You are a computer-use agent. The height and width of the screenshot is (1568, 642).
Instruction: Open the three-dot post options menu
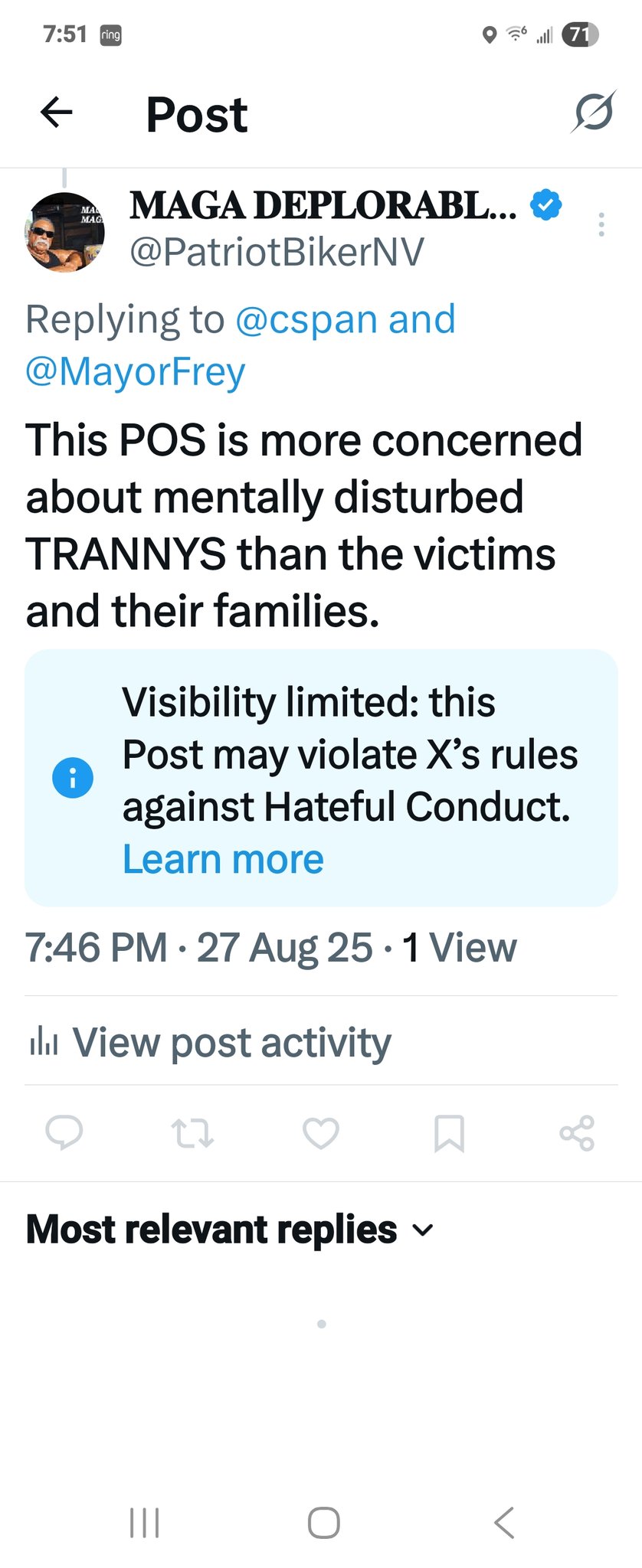601,224
